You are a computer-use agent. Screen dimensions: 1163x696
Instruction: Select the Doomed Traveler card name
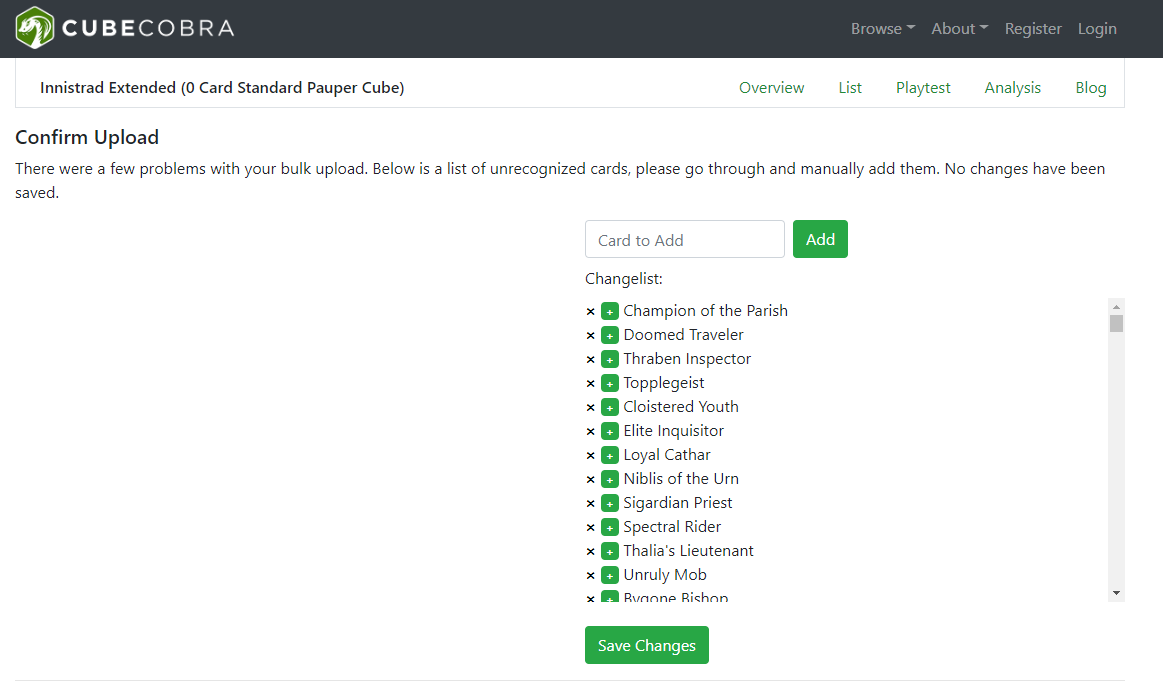683,335
